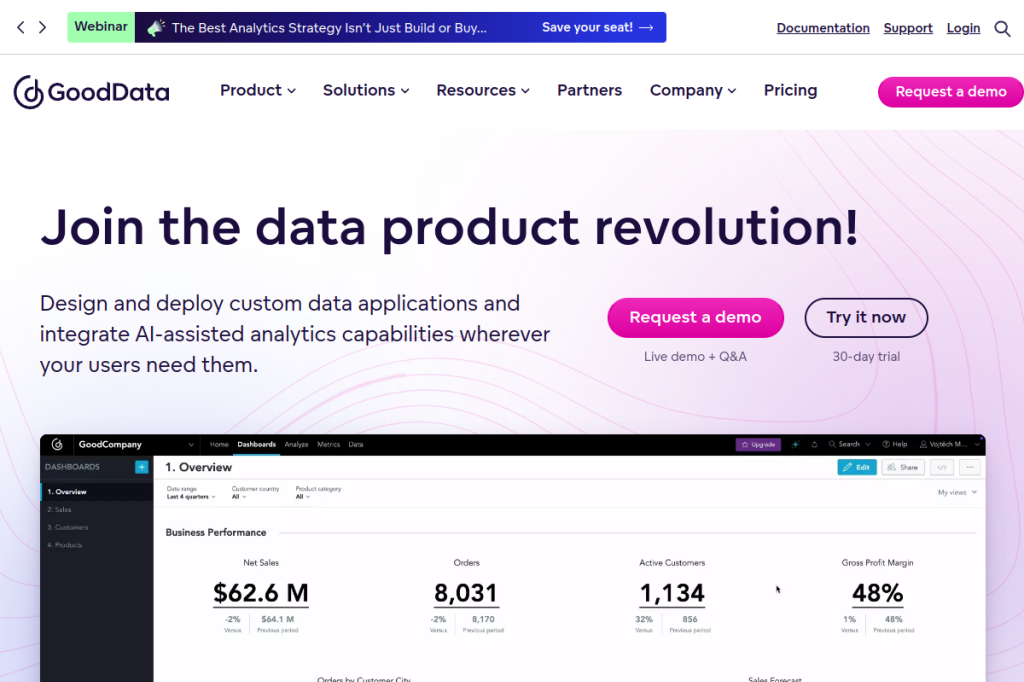This screenshot has height=682, width=1024.
Task: Select the Analyze tab in the dashboard preview
Action: [x=296, y=444]
